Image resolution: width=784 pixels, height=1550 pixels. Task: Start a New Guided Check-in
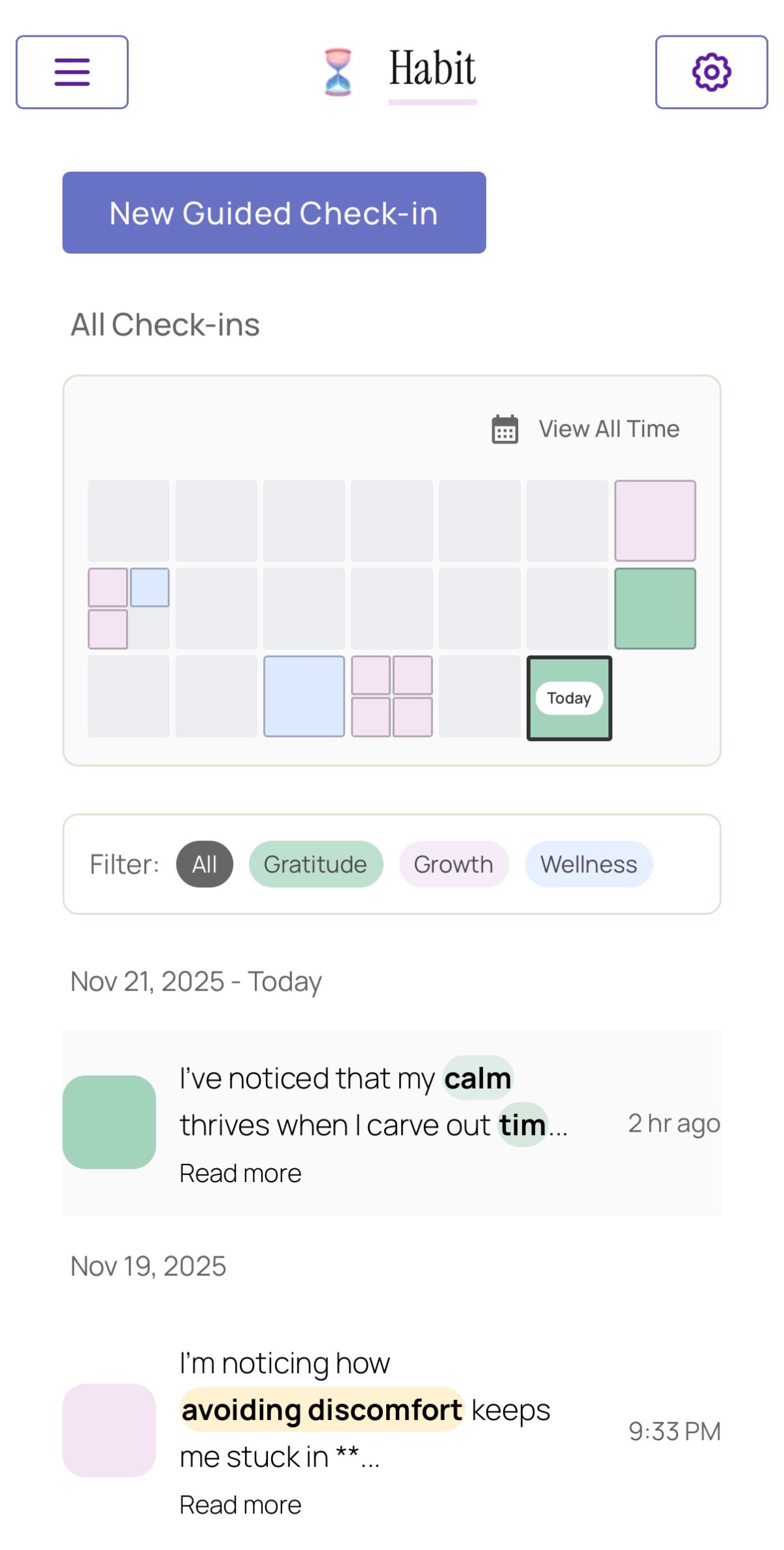[274, 213]
